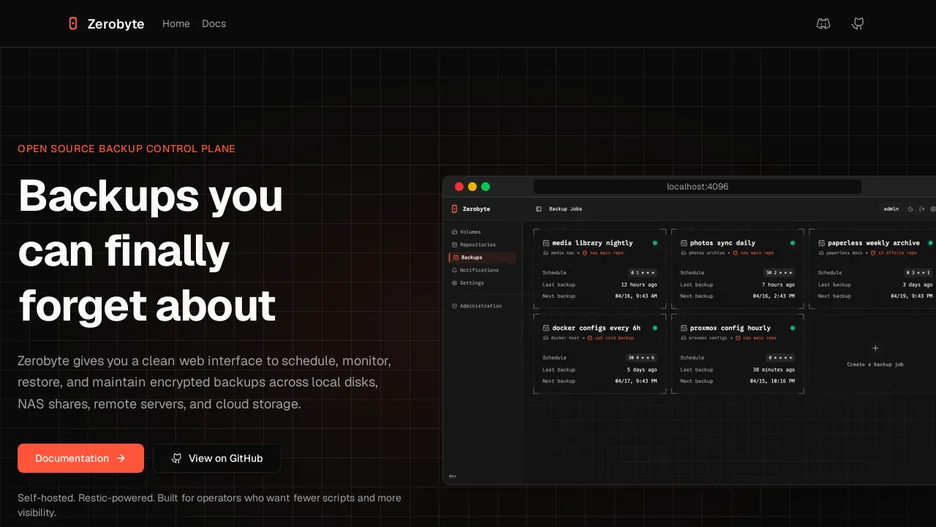Open the Docs nav link
The height and width of the screenshot is (527, 936).
tap(214, 24)
